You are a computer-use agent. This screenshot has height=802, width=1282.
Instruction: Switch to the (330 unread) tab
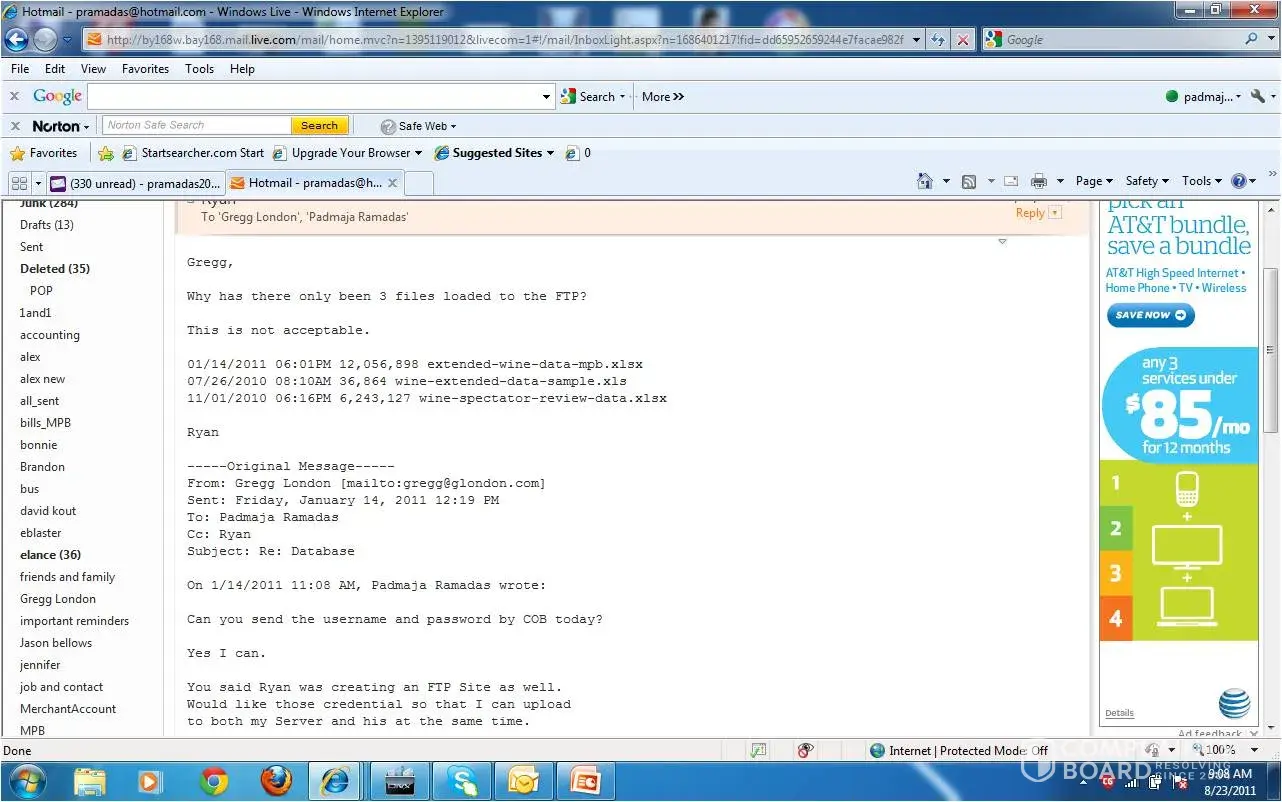tap(134, 183)
